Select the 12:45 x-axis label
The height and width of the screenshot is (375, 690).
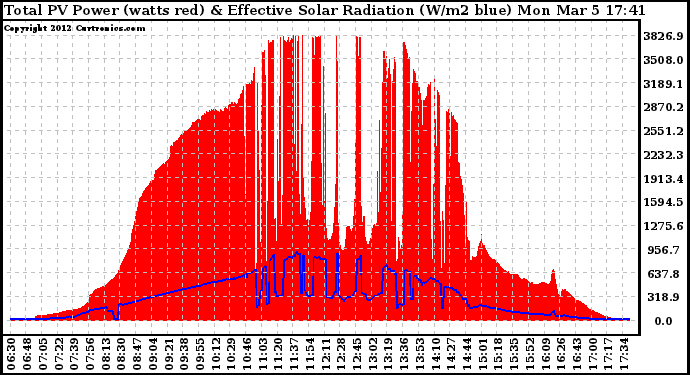(357, 354)
